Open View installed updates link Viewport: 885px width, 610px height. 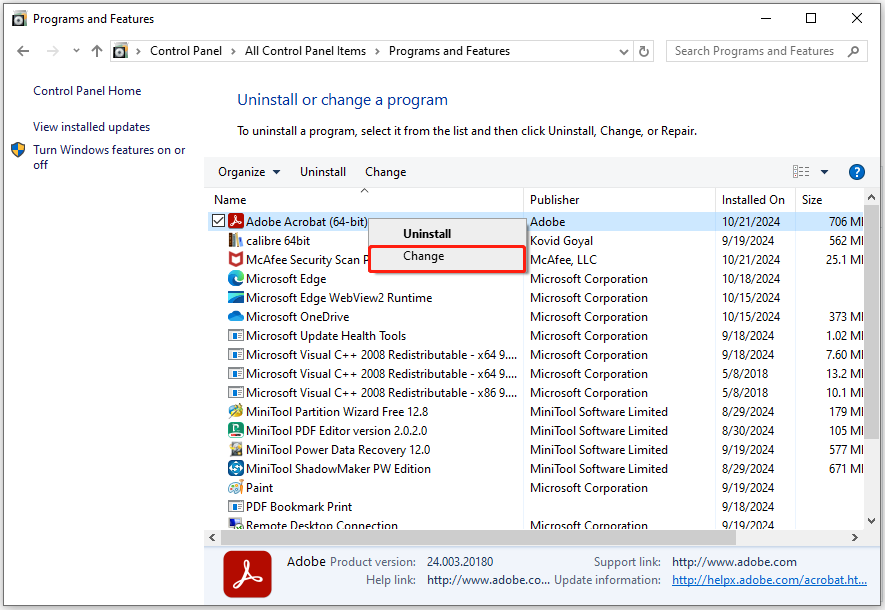91,127
